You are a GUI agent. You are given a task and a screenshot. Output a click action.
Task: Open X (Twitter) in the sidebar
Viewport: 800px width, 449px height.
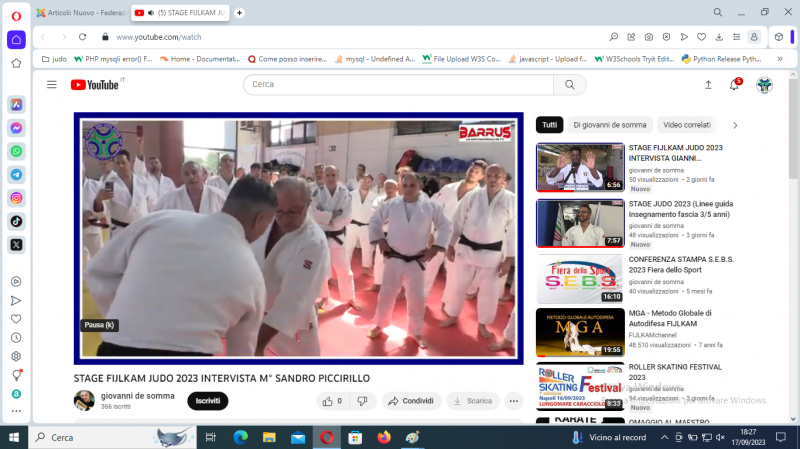(x=16, y=245)
